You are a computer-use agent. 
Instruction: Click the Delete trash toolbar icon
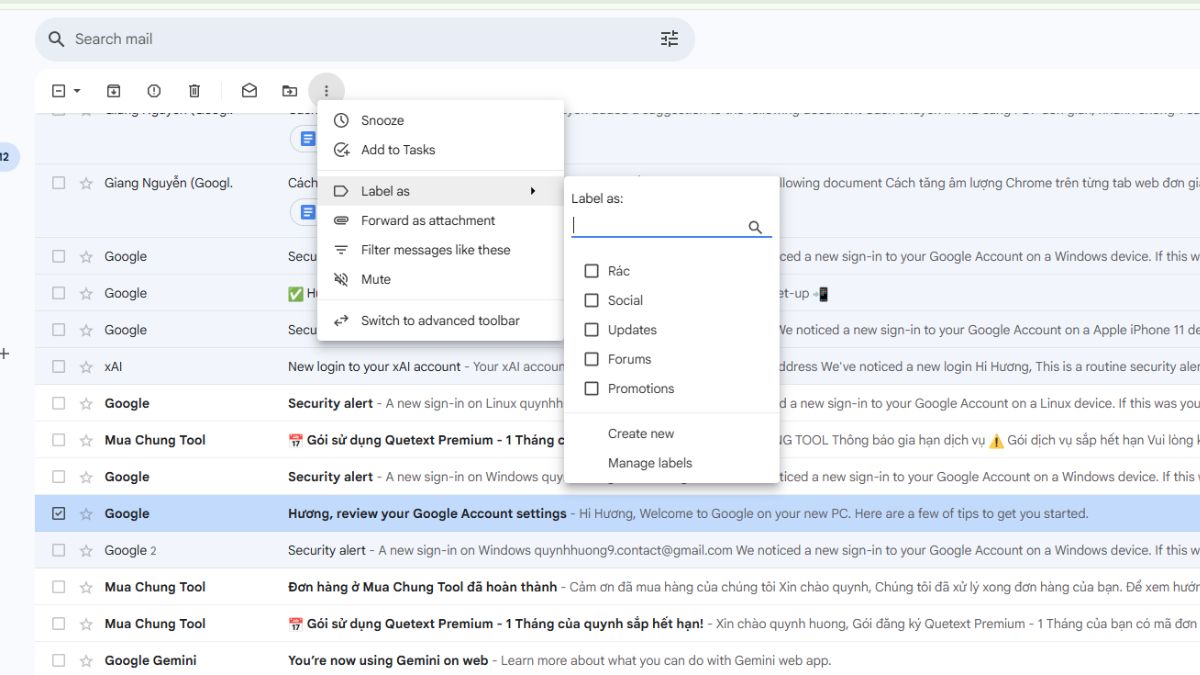pos(195,91)
